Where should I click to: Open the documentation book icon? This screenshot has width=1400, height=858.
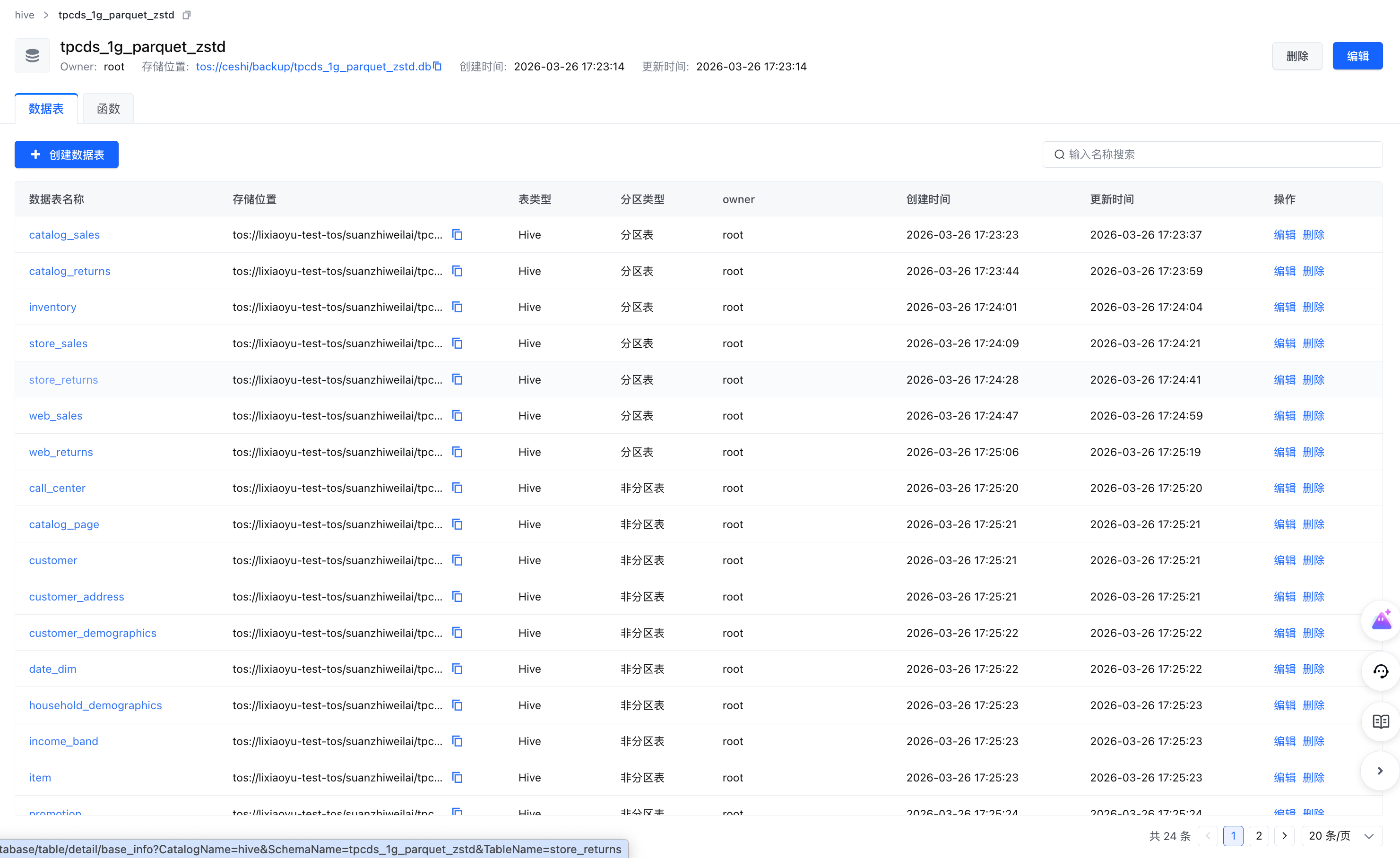coord(1381,721)
